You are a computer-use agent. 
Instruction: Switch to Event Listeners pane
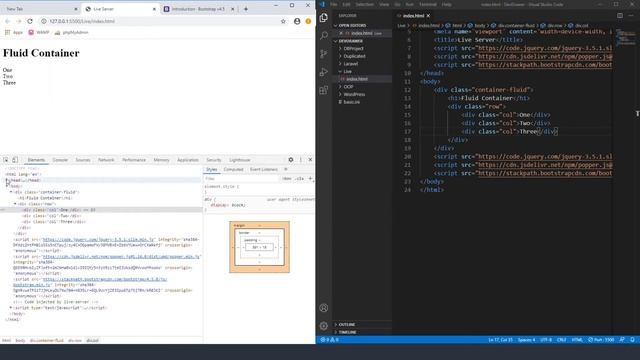pyautogui.click(x=264, y=169)
